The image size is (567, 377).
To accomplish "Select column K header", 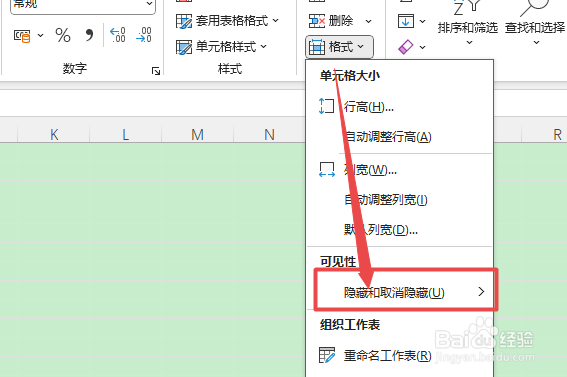I will click(x=54, y=134).
